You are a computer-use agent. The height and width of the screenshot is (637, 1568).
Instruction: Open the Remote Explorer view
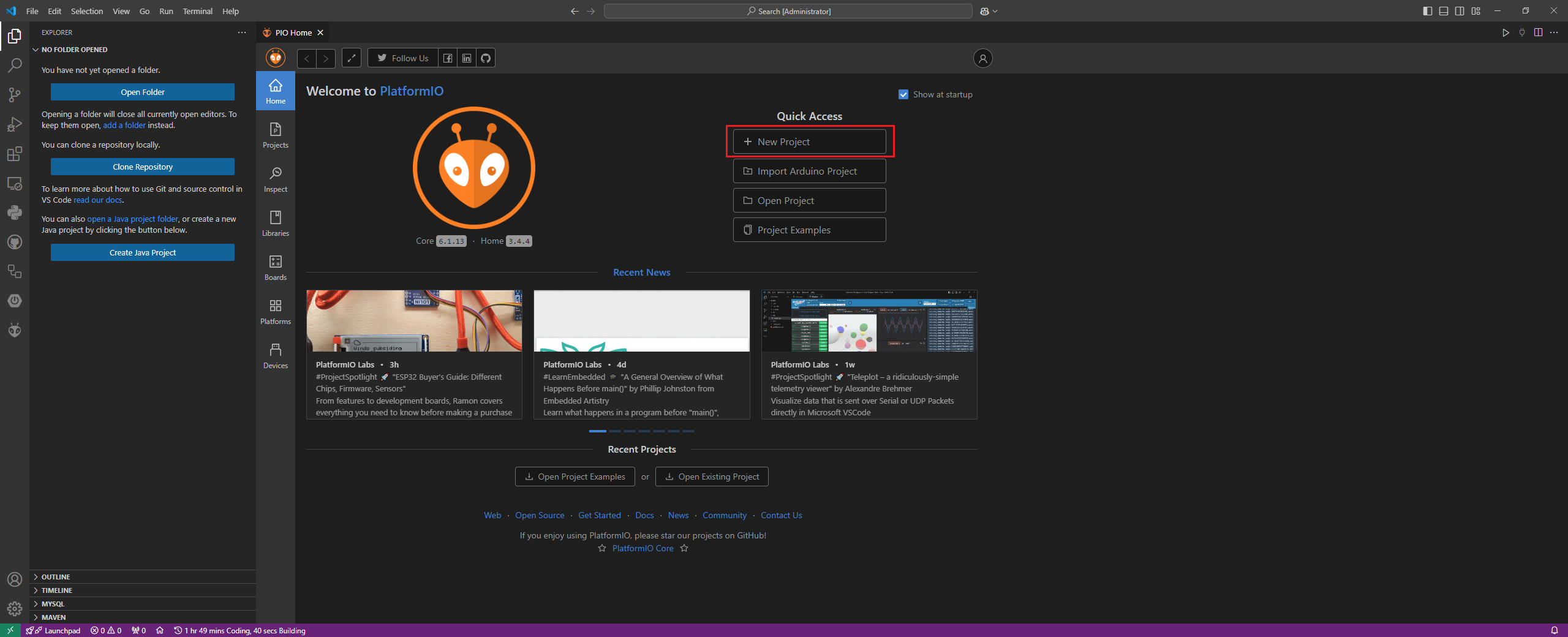15,183
